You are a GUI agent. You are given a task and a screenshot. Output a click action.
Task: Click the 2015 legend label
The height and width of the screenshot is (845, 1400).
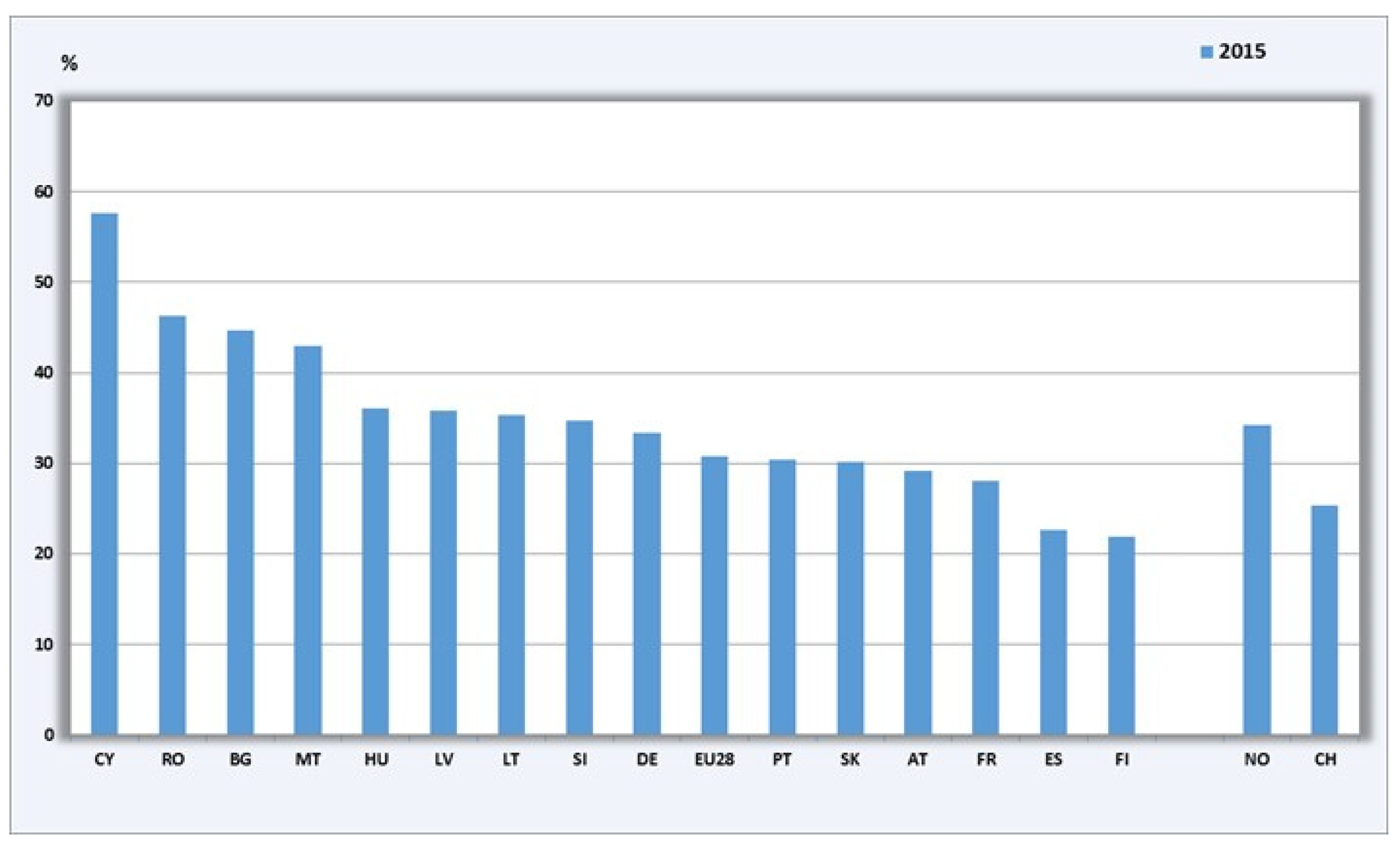tap(1242, 52)
